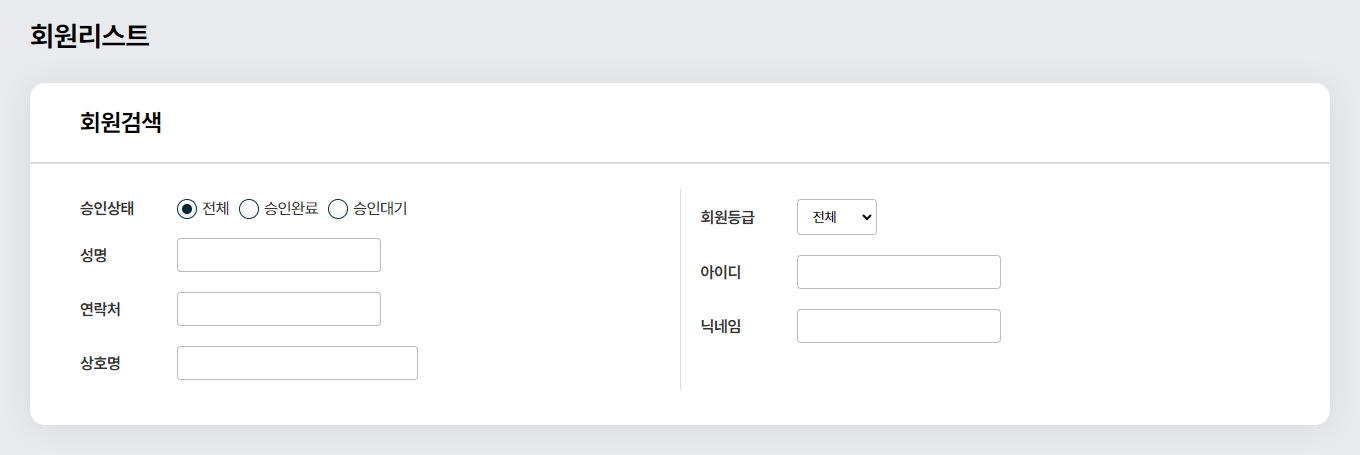Screen dimensions: 1360x455
Task: Click the 승인상태 field label
Action: pos(107,209)
